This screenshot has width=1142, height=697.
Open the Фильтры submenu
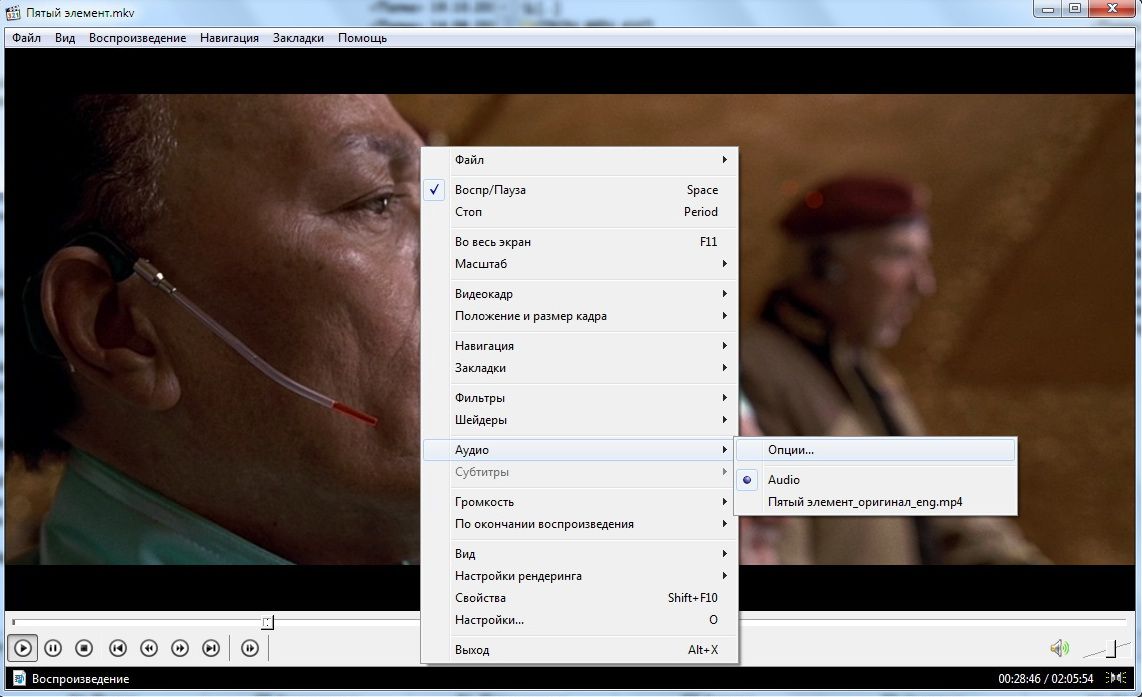[580, 398]
